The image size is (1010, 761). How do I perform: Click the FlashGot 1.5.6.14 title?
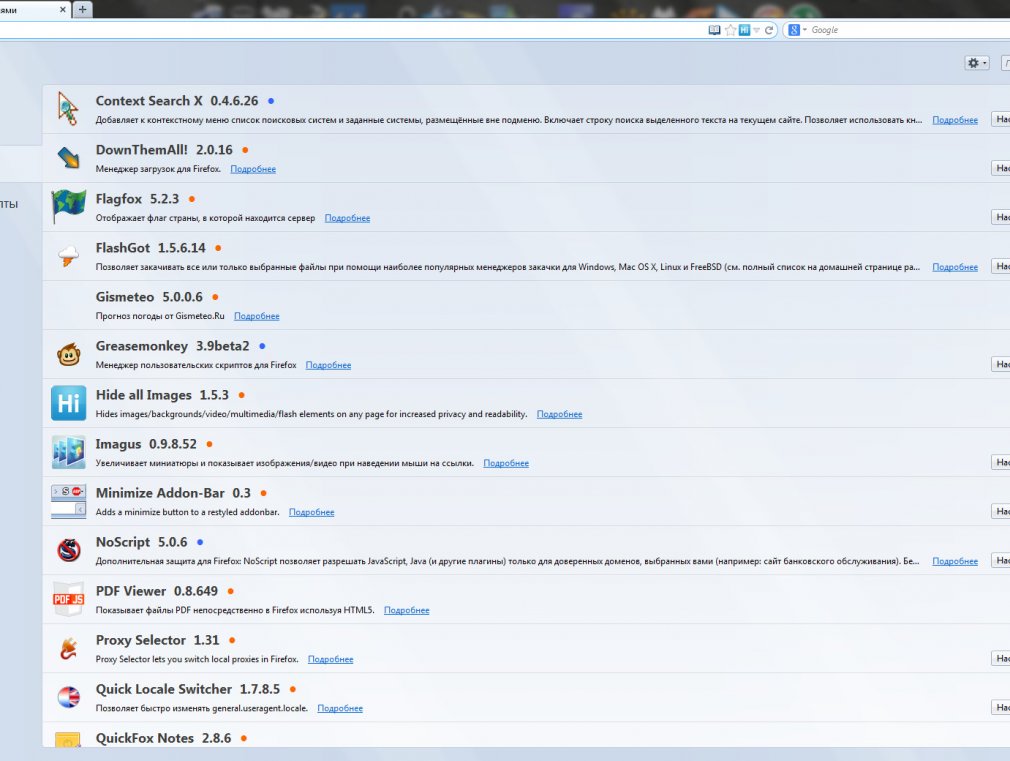150,248
